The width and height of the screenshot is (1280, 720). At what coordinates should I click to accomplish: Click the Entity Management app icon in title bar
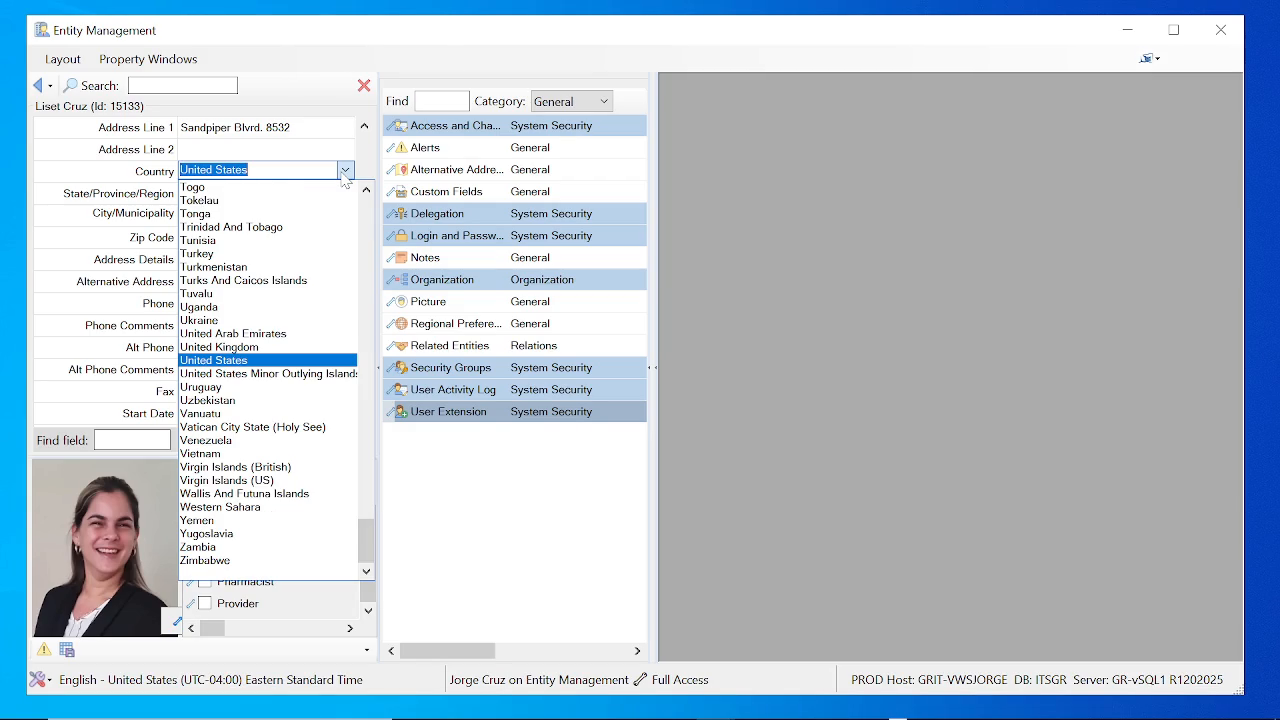coord(42,30)
